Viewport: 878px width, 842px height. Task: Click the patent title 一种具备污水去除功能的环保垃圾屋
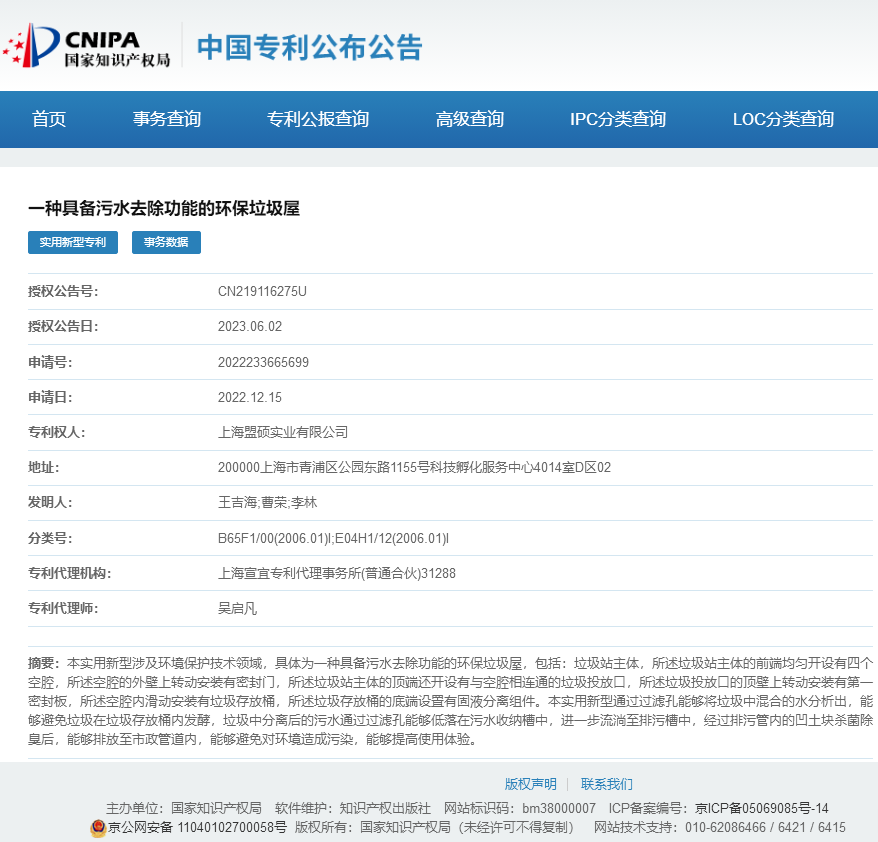point(164,208)
